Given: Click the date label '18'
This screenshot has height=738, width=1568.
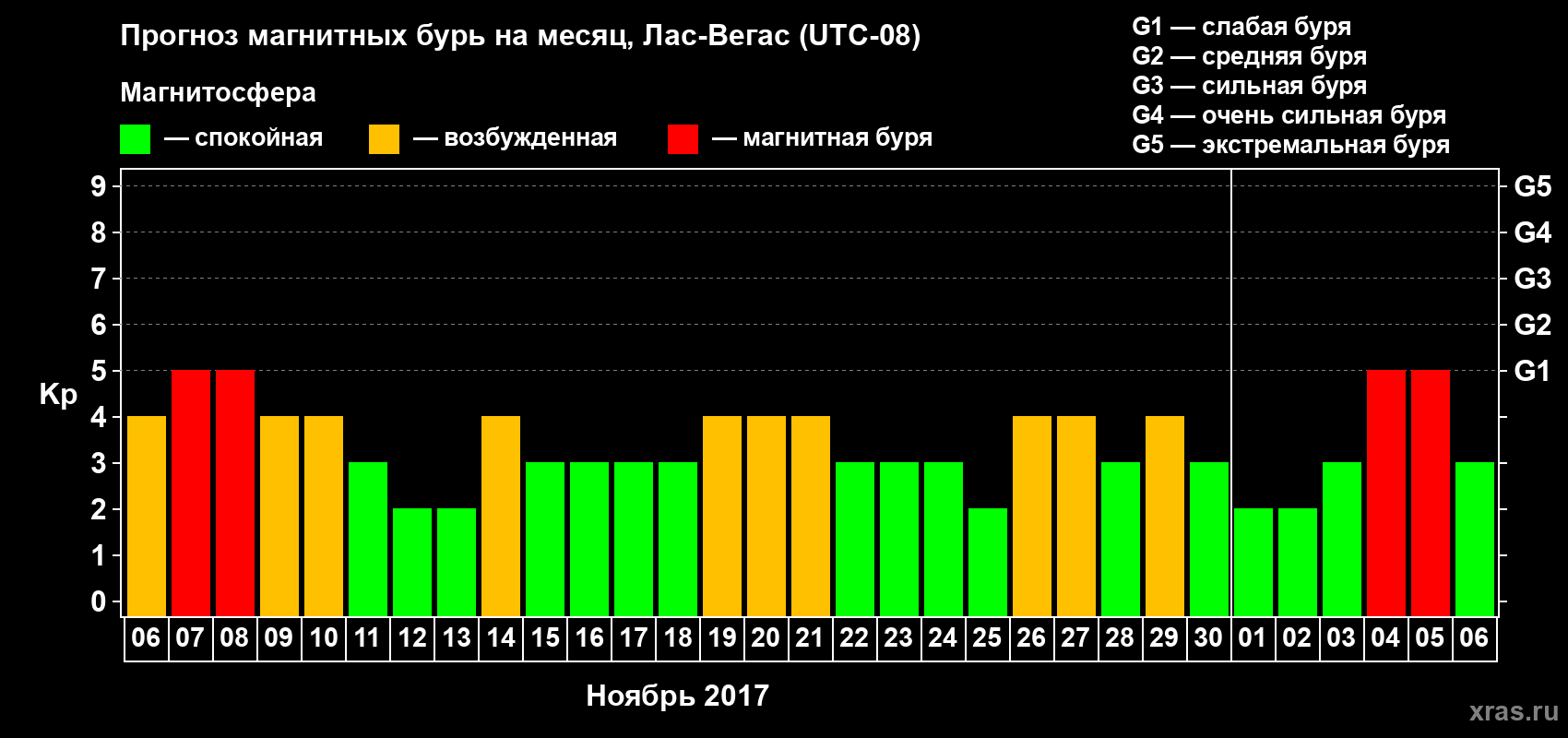Looking at the screenshot, I should coord(678,638).
